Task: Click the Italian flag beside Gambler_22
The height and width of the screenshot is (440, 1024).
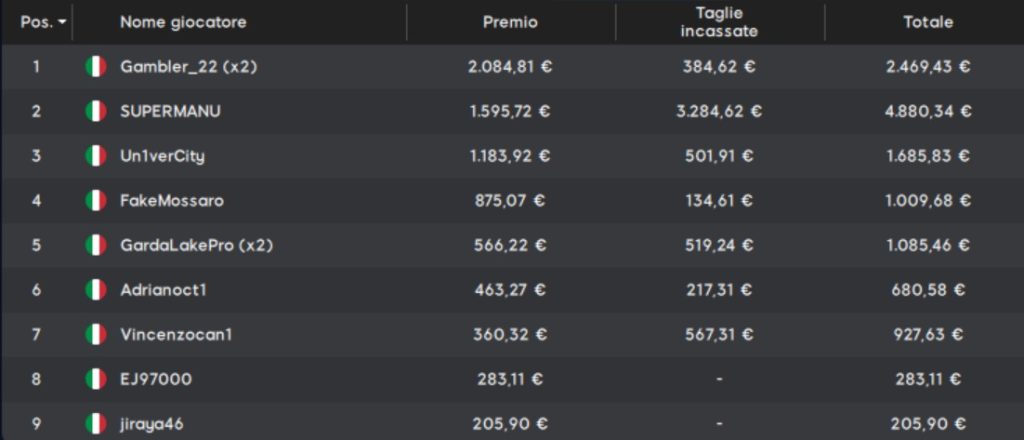Action: 96,67
